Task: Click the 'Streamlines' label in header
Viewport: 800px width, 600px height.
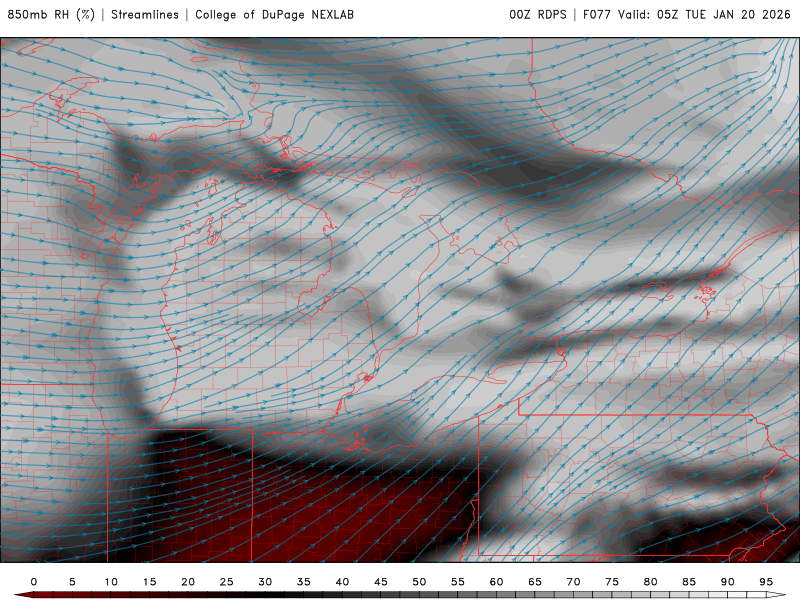Action: pos(145,15)
